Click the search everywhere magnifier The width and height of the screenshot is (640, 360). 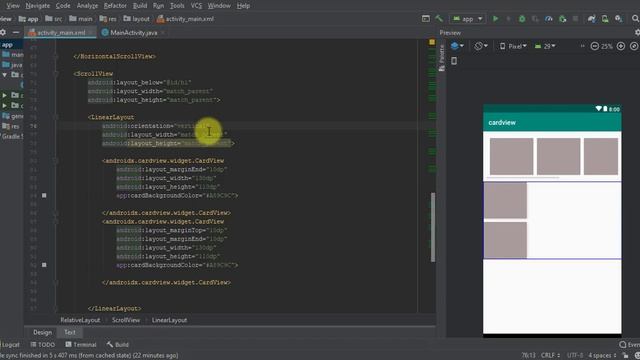(635, 19)
